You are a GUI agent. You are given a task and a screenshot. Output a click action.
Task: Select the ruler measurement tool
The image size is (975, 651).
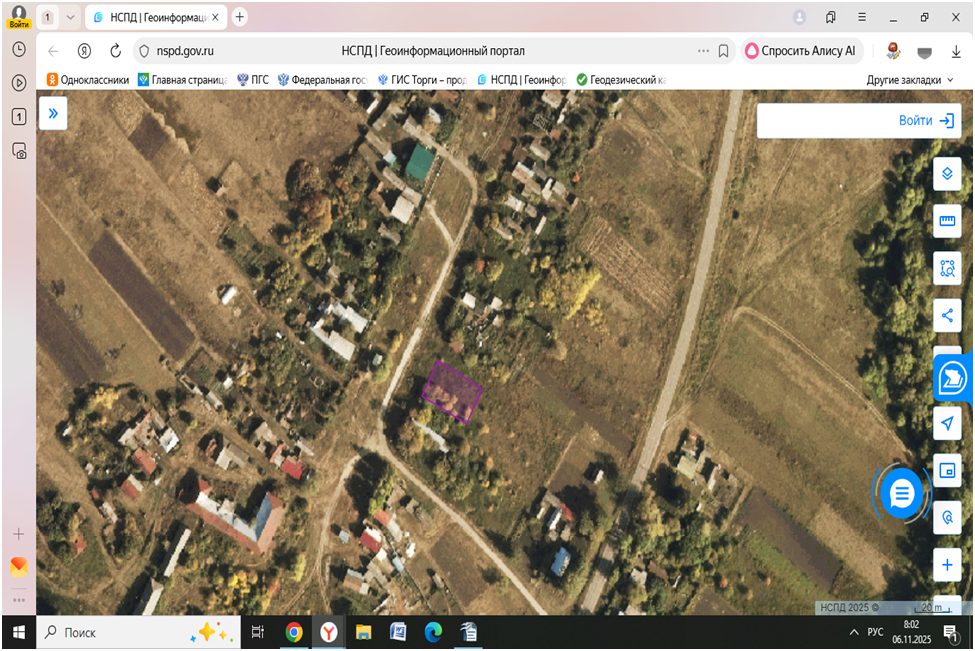tap(946, 221)
